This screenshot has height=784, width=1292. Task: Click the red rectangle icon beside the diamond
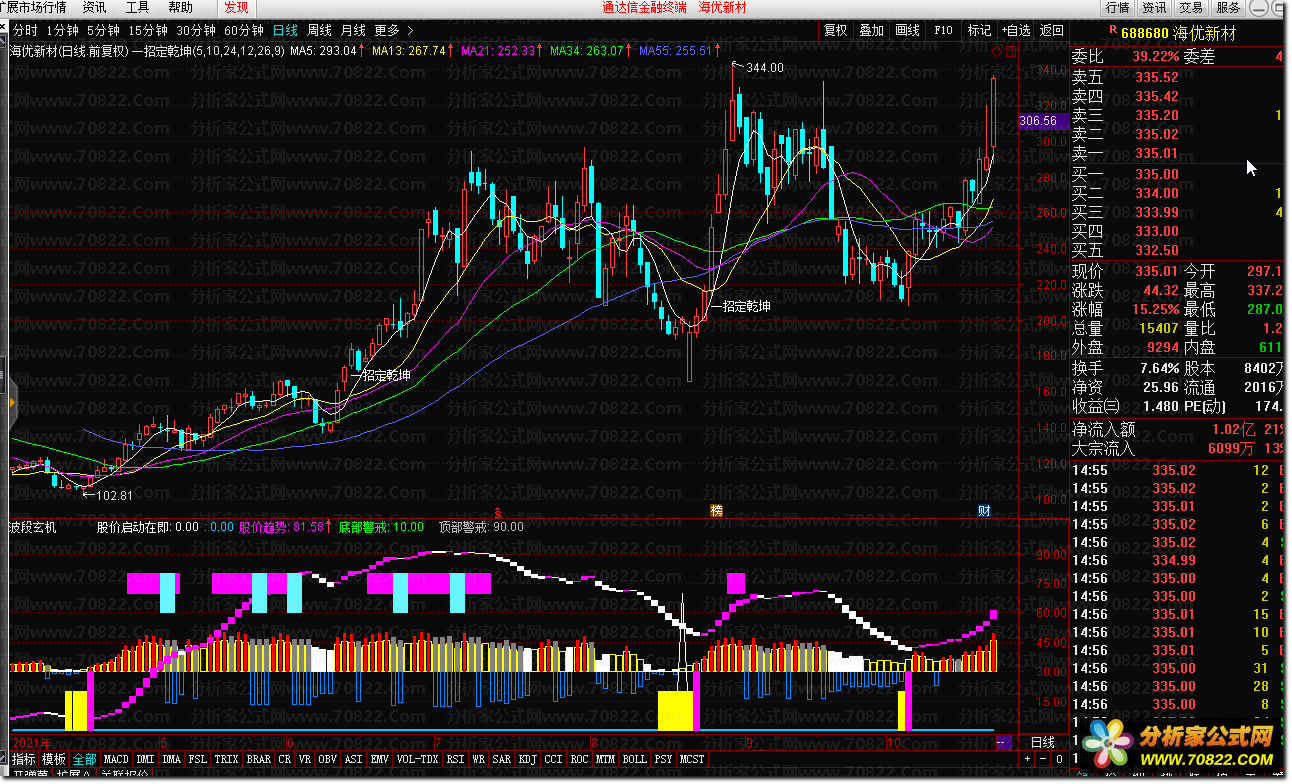(x=1009, y=52)
